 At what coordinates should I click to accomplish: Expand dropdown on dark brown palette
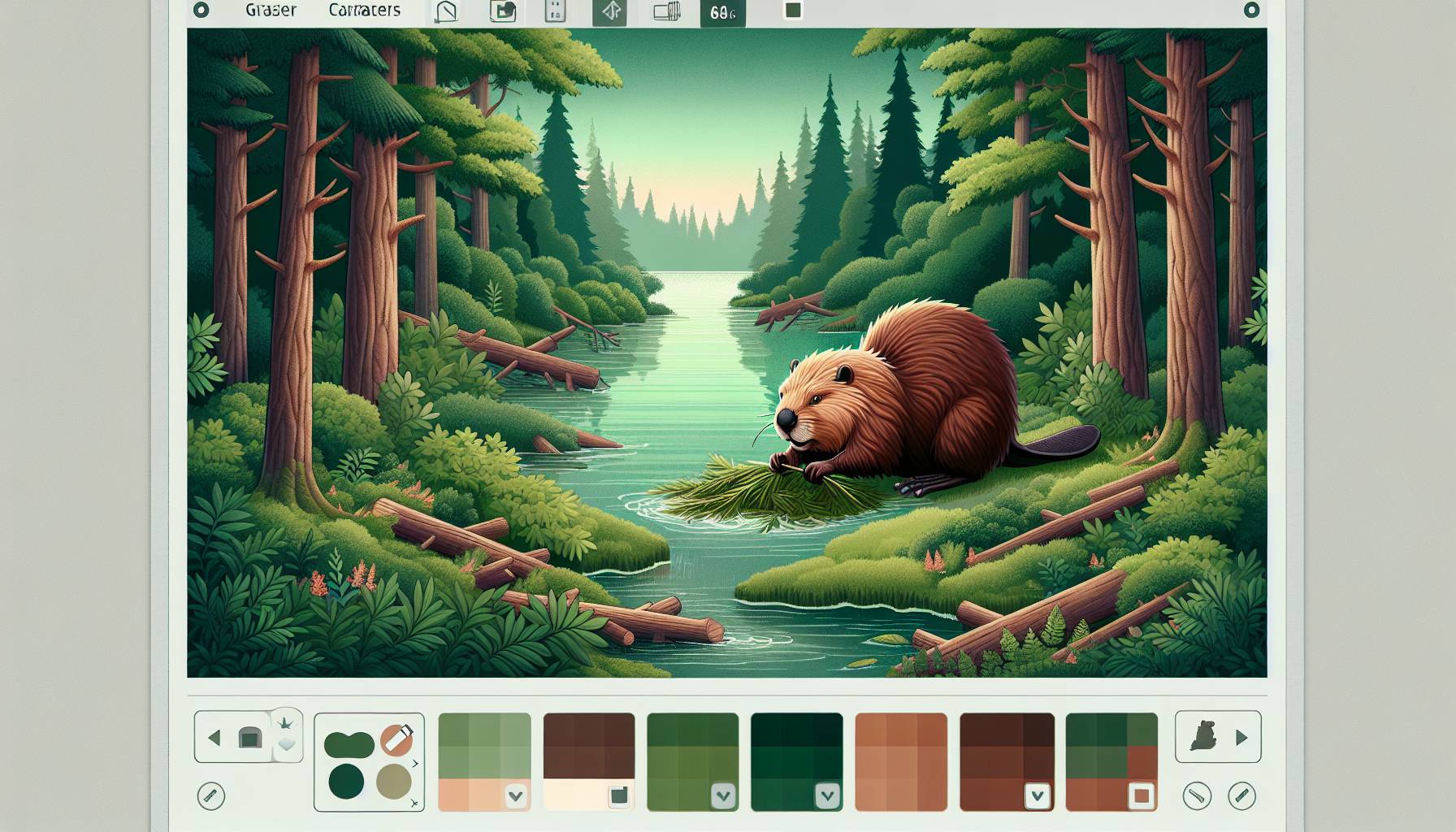(x=1037, y=796)
